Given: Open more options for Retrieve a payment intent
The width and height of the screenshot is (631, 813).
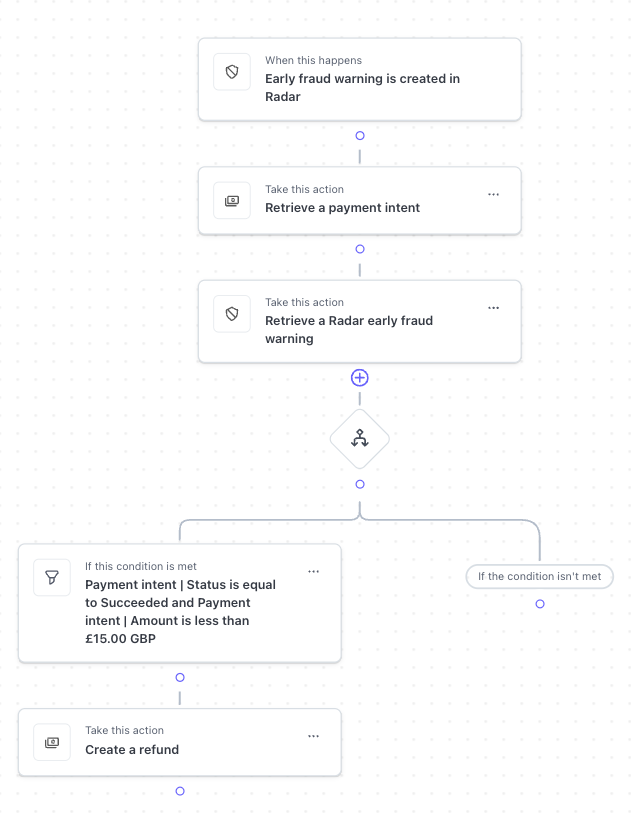Looking at the screenshot, I should [x=493, y=194].
